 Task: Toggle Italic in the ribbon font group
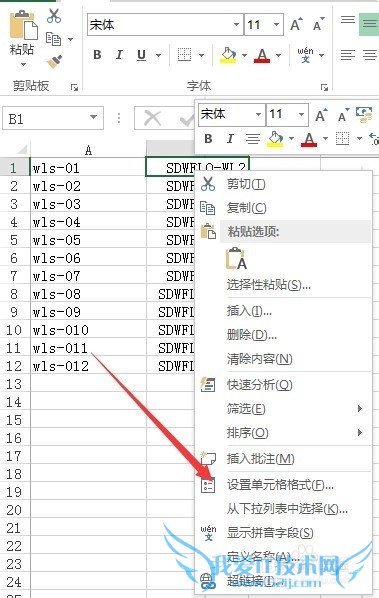click(119, 55)
